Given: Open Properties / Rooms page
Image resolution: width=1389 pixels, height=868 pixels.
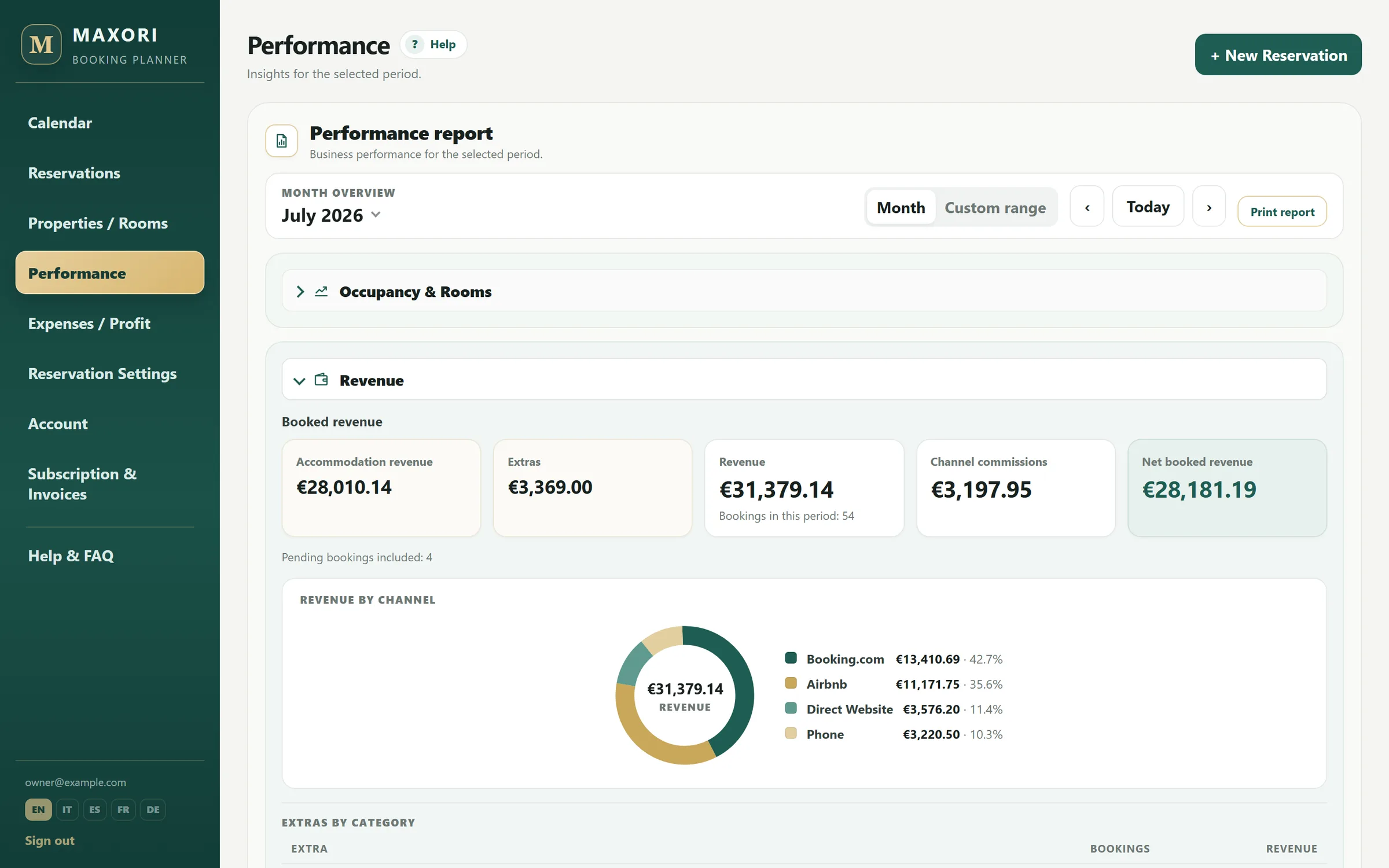Looking at the screenshot, I should coord(110,223).
